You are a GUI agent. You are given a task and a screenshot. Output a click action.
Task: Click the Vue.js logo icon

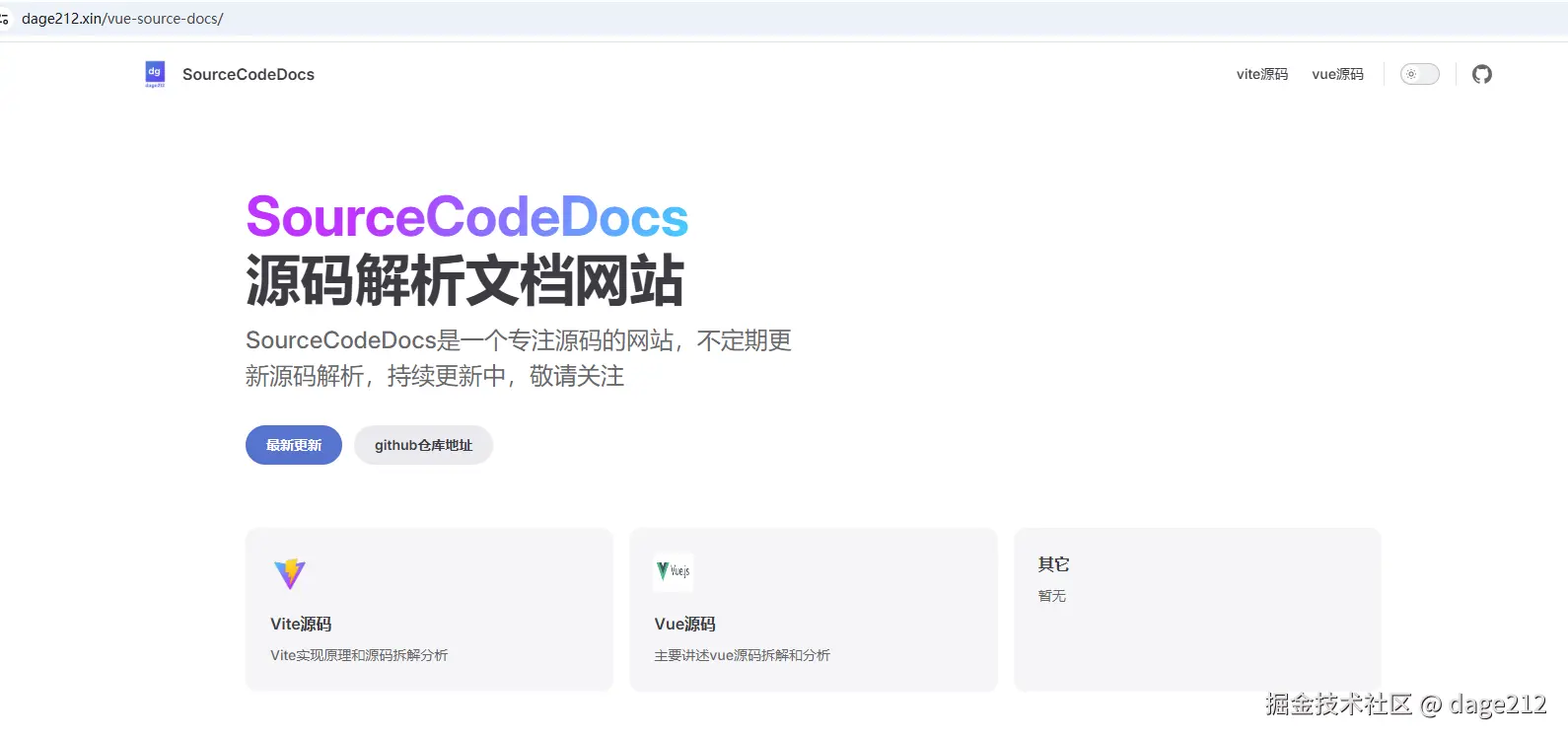674,571
